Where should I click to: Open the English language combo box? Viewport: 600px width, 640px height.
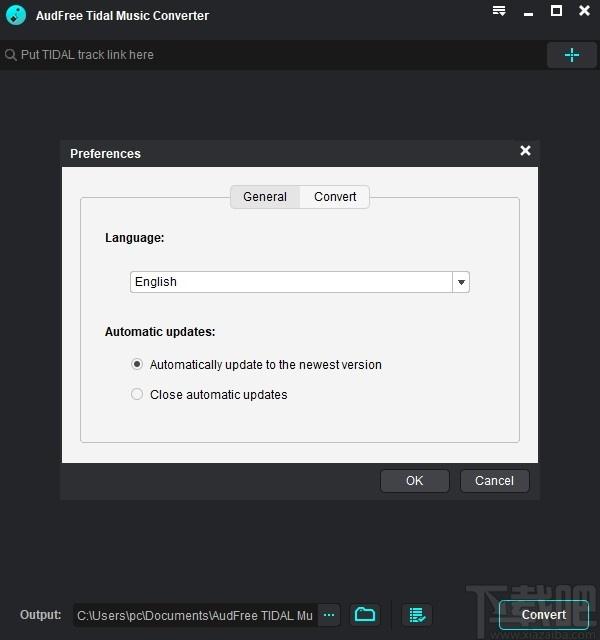[x=300, y=282]
